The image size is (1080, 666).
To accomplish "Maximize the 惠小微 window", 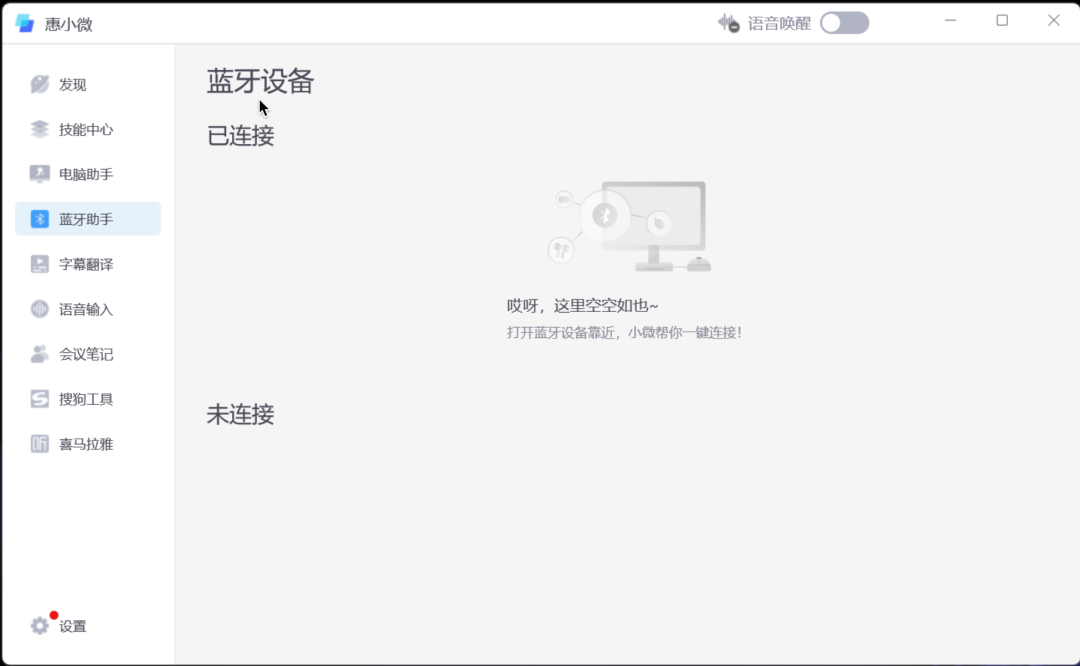I will (x=1002, y=21).
